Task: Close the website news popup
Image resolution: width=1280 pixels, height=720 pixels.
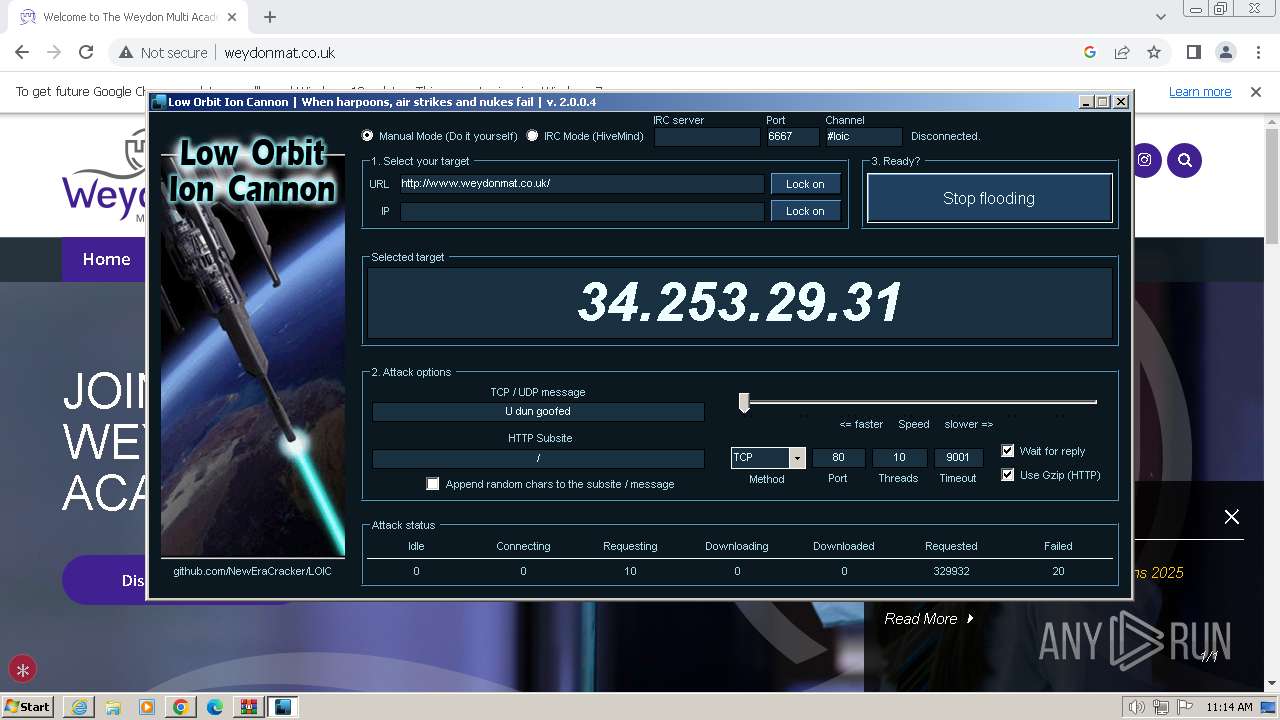Action: pyautogui.click(x=1232, y=517)
